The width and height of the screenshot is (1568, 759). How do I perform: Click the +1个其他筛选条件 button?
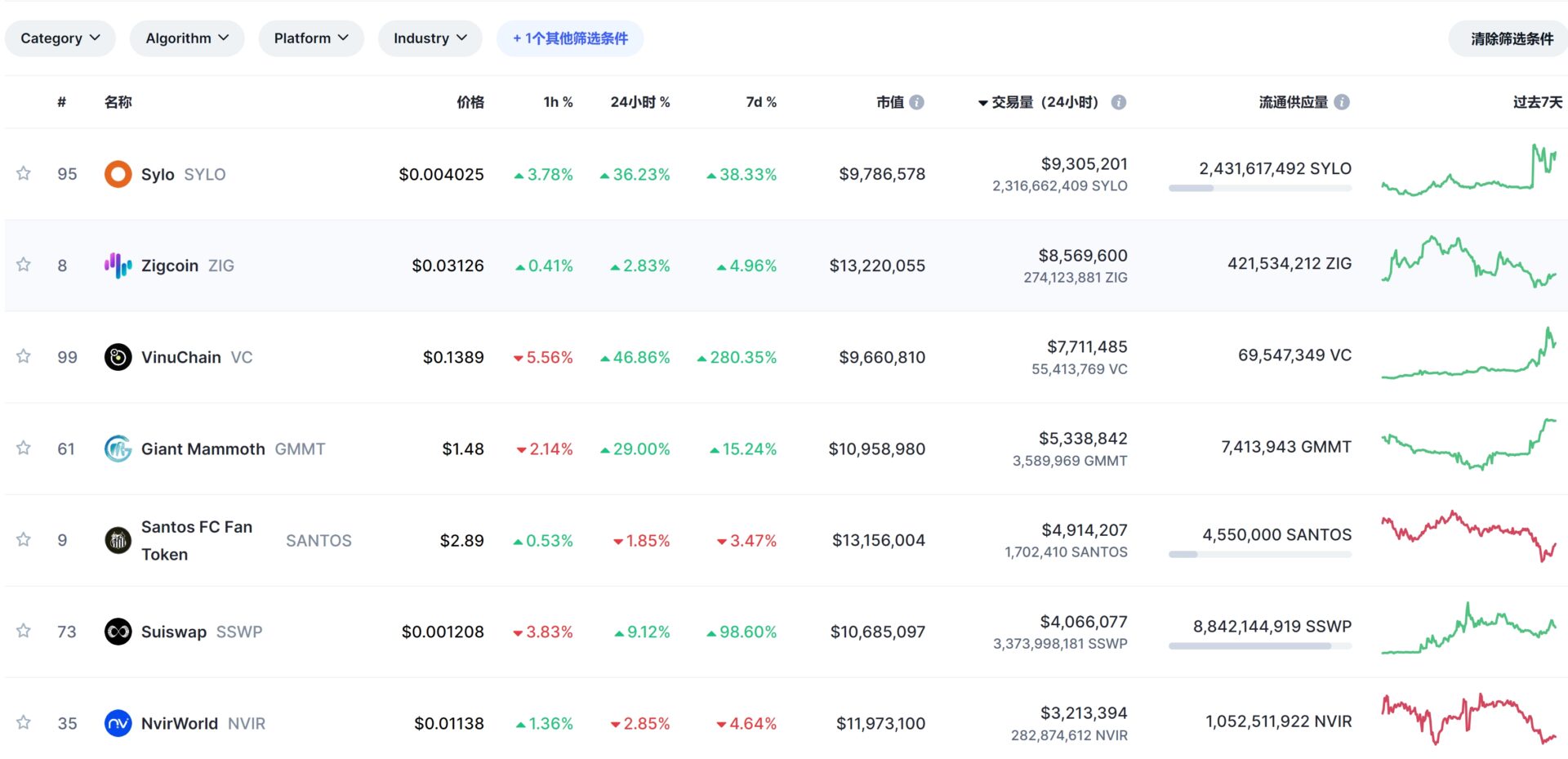[570, 38]
